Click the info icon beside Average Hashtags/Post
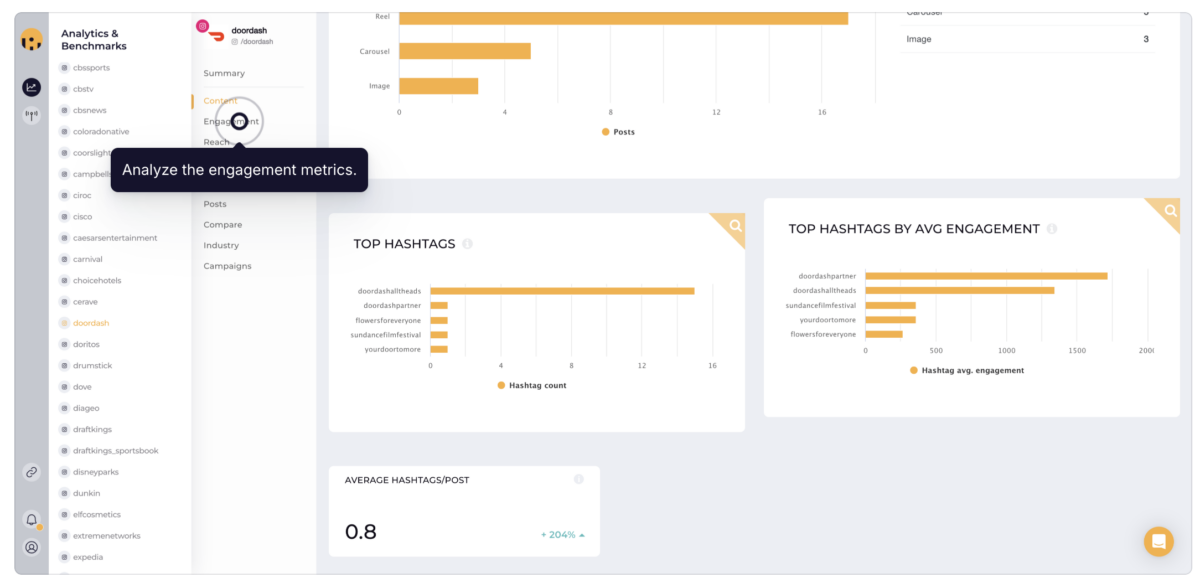 (x=578, y=480)
